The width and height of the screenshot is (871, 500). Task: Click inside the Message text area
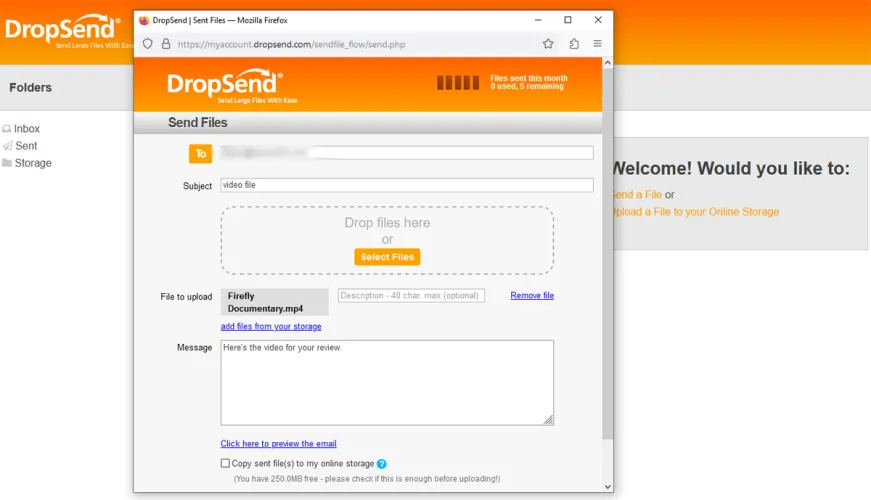386,382
